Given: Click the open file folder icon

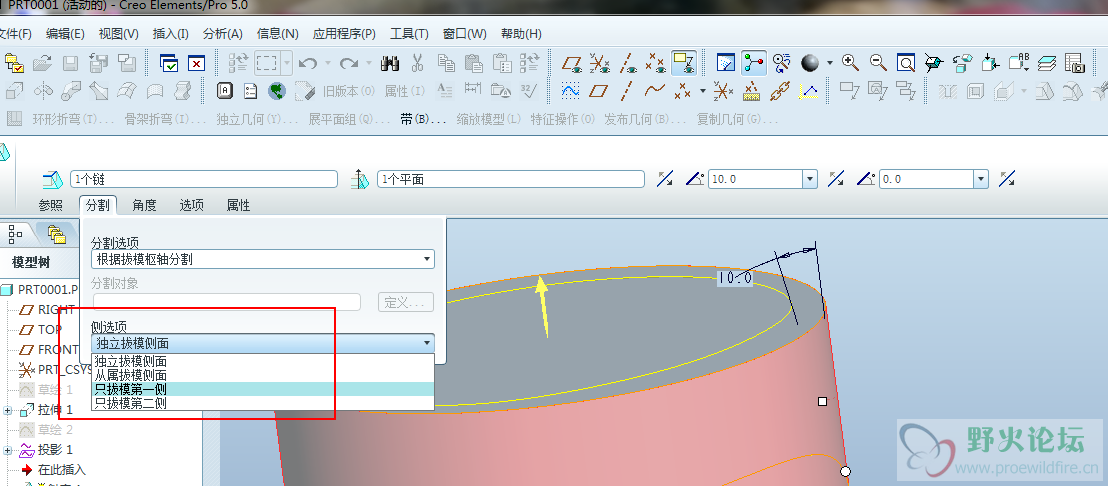Looking at the screenshot, I should (42, 64).
